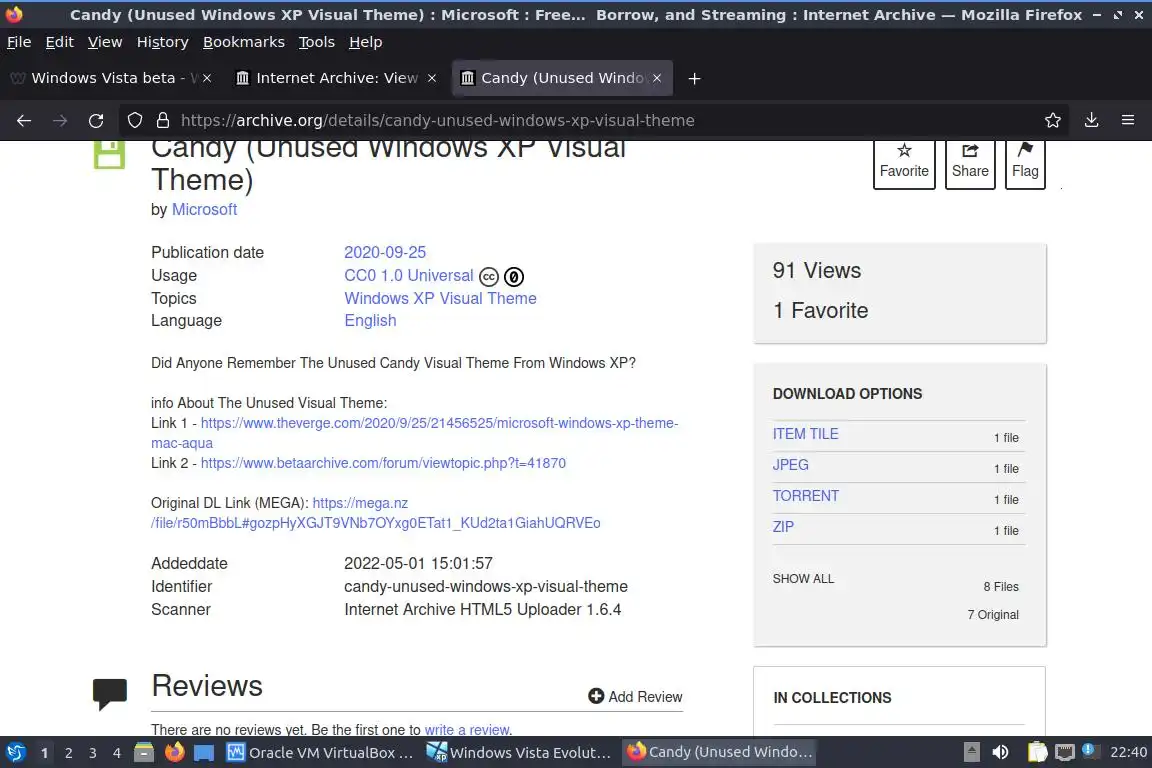Open the CC0 1.0 Universal license link

tap(408, 276)
